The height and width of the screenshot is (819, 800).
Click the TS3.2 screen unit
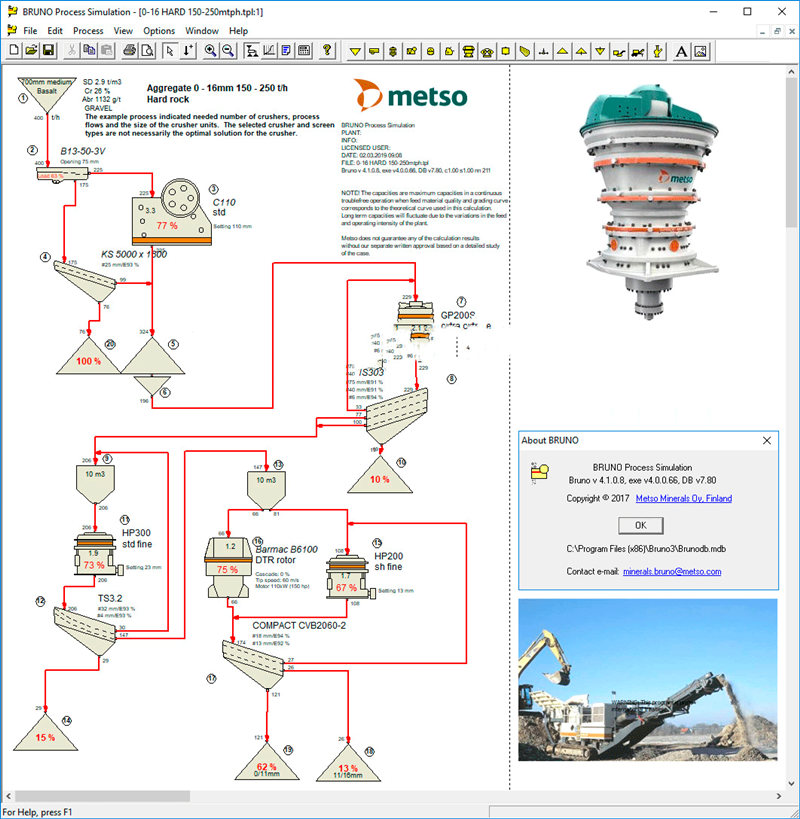tap(85, 631)
